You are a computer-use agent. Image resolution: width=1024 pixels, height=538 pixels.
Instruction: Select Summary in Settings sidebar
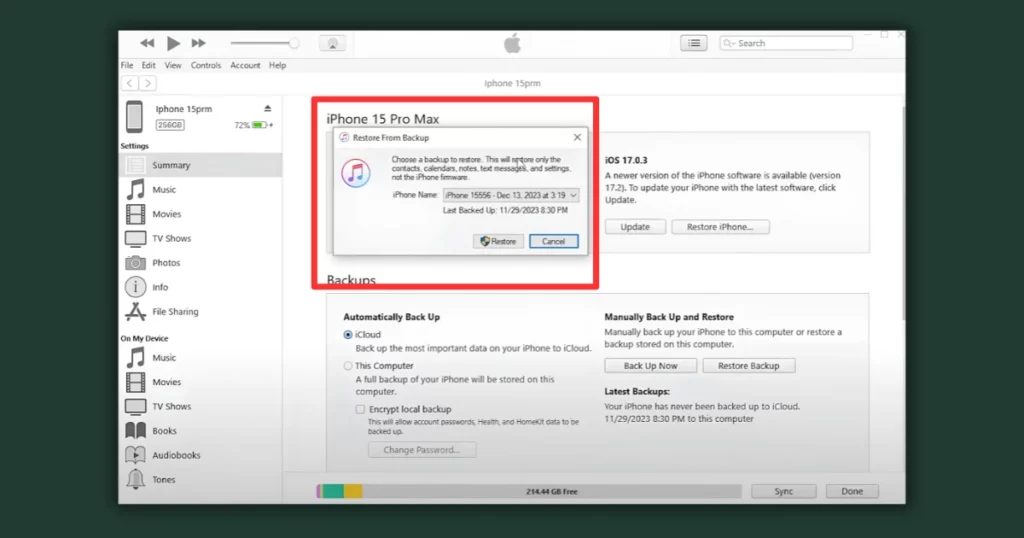click(200, 165)
